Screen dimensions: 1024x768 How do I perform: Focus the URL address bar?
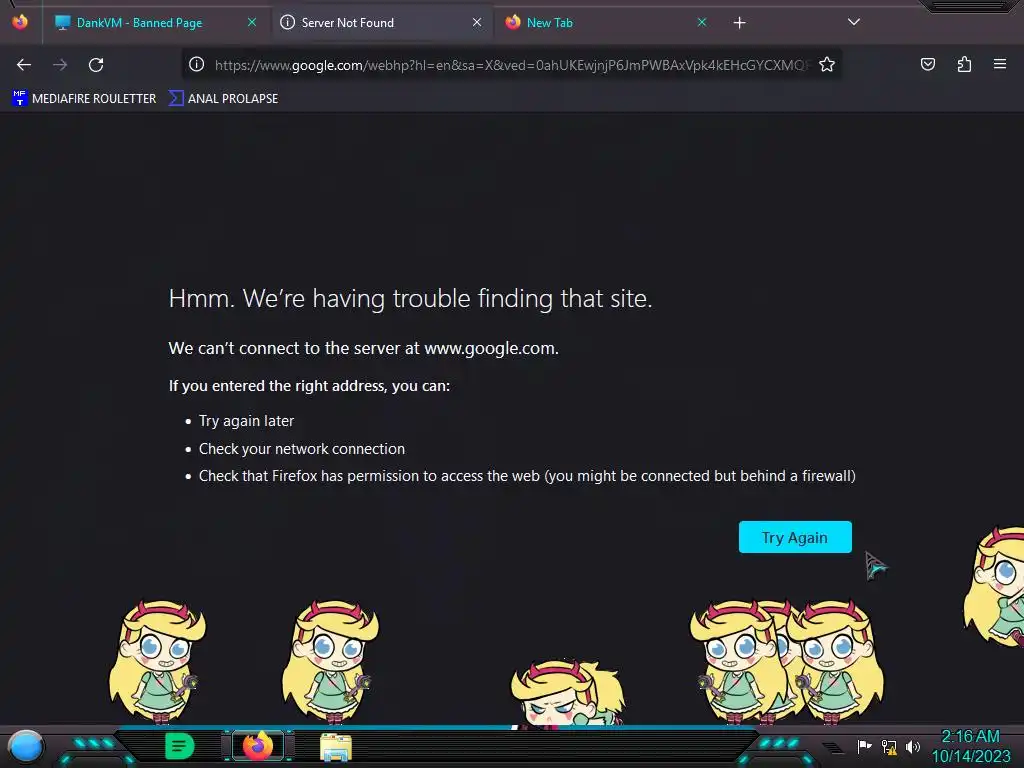[x=513, y=65]
